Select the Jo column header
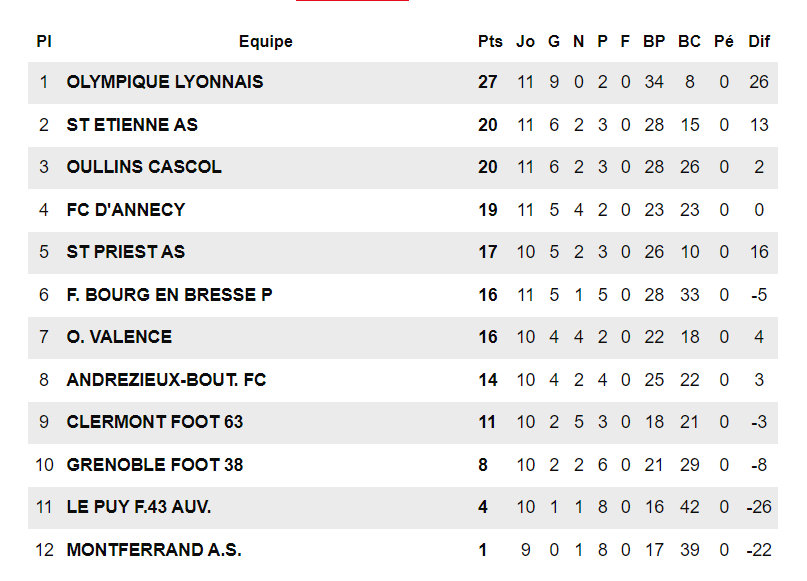The image size is (807, 581). click(525, 42)
